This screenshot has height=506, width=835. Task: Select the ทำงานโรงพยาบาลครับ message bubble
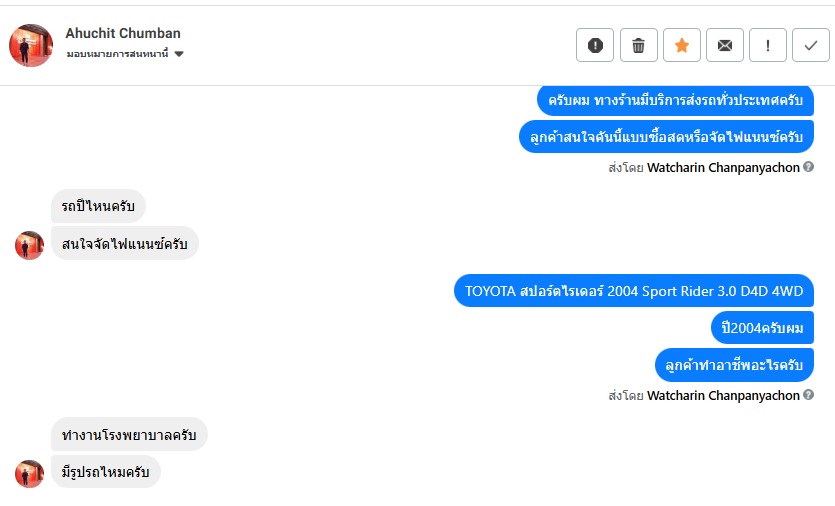[x=129, y=435]
